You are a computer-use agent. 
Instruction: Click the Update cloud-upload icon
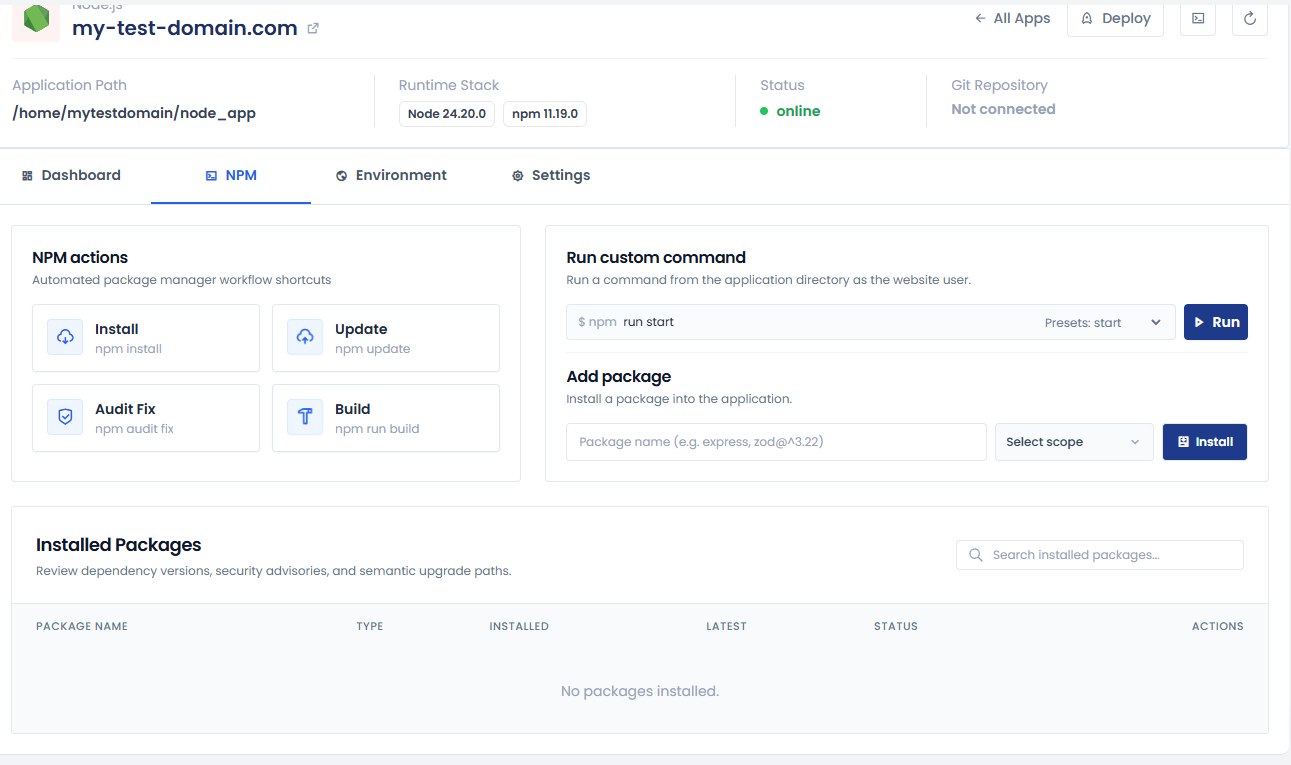pyautogui.click(x=305, y=337)
